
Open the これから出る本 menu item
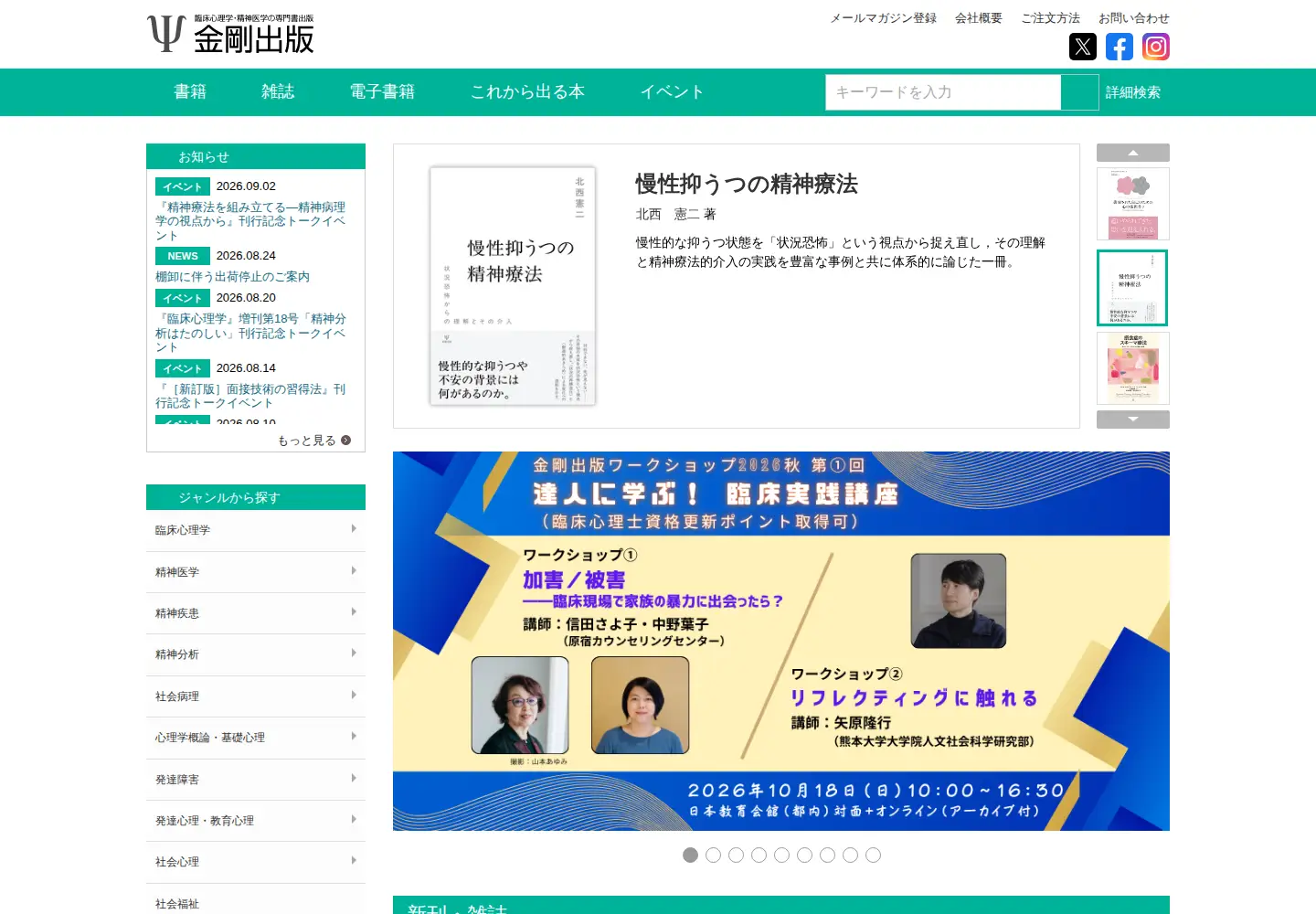pos(527,91)
